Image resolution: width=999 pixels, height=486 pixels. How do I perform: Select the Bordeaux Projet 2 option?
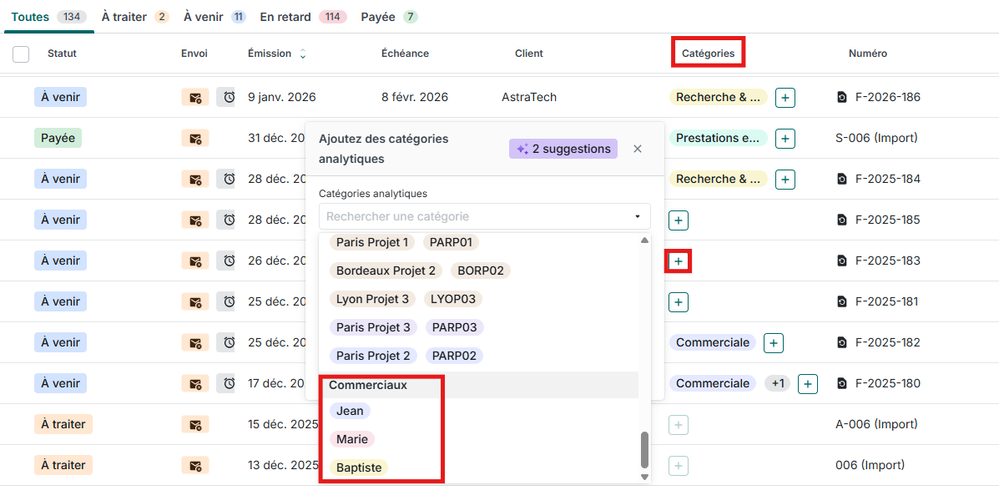386,270
